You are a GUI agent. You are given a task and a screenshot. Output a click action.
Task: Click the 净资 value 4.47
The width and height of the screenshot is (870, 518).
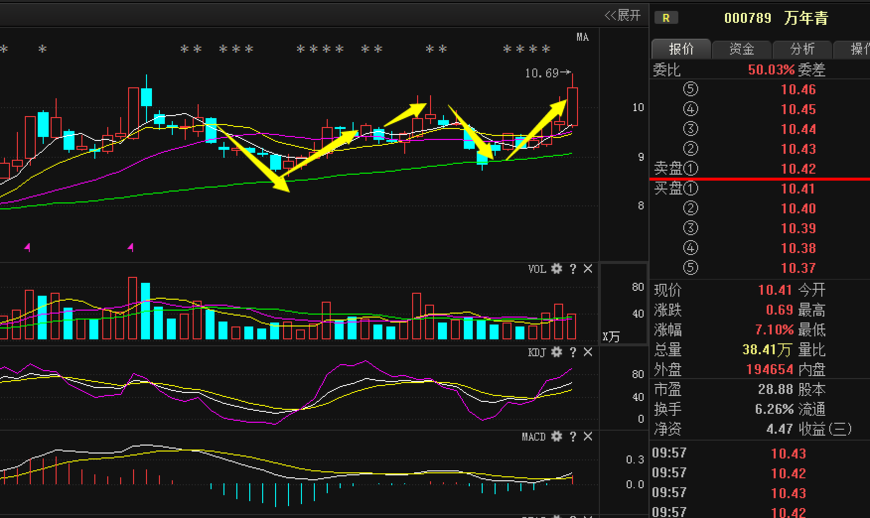tap(780, 429)
